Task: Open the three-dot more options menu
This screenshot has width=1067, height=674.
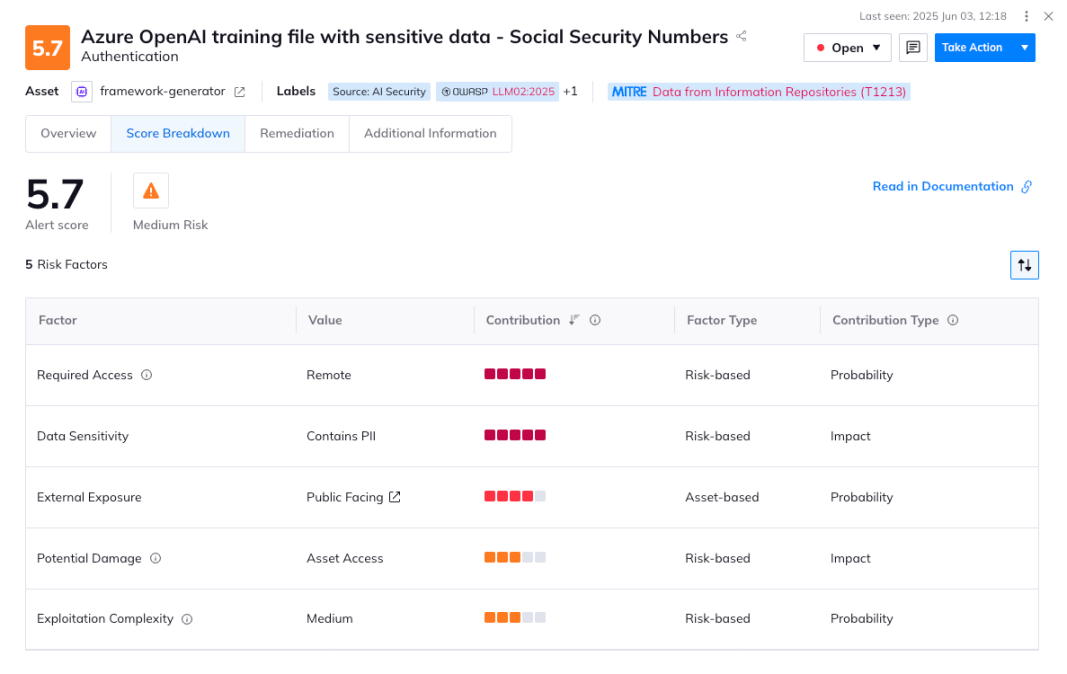Action: click(x=1026, y=16)
